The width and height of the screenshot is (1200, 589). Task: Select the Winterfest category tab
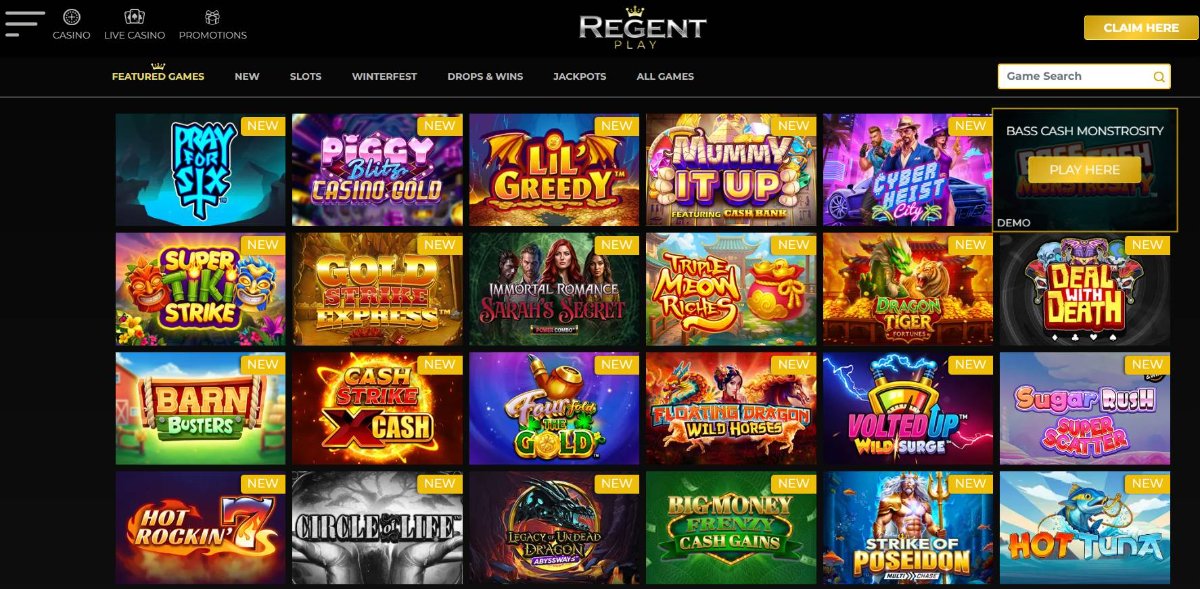(x=384, y=76)
